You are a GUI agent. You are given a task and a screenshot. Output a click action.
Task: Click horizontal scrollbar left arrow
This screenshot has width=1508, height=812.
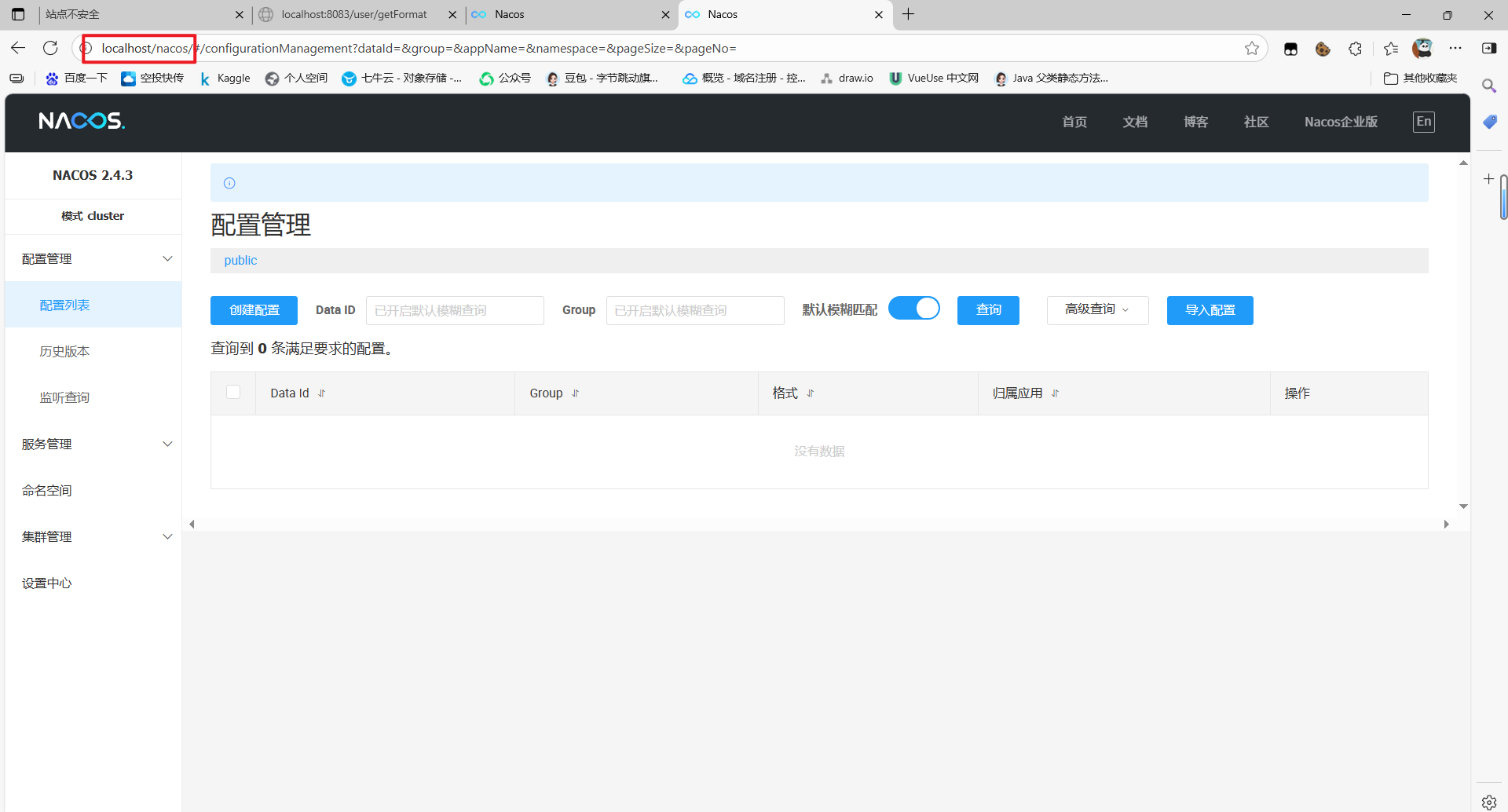[192, 524]
